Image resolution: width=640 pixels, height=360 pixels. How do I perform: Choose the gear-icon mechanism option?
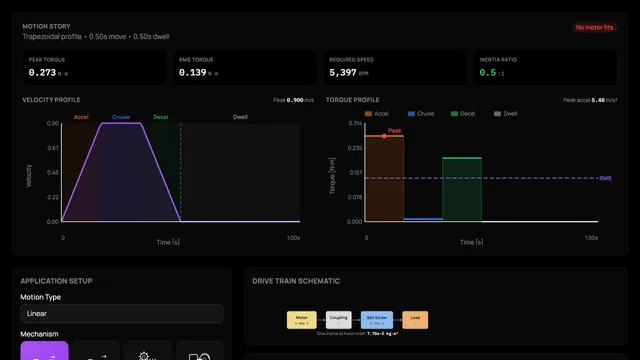[x=148, y=351]
